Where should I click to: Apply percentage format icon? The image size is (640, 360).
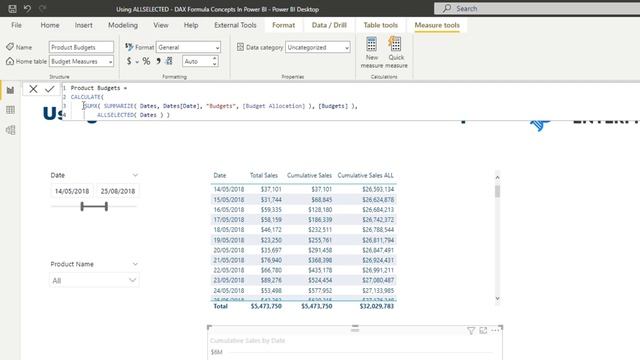[146, 61]
